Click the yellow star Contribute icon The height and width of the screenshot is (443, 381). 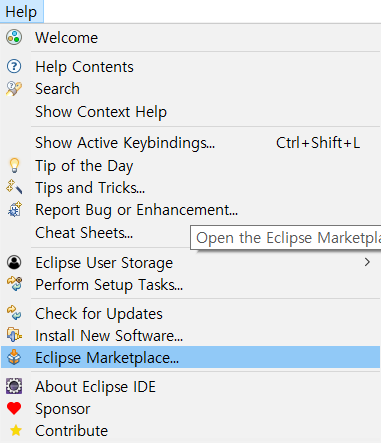pyautogui.click(x=15, y=430)
